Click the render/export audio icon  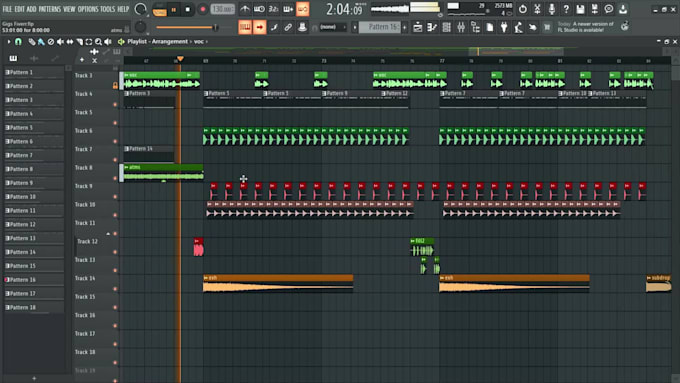[x=595, y=9]
